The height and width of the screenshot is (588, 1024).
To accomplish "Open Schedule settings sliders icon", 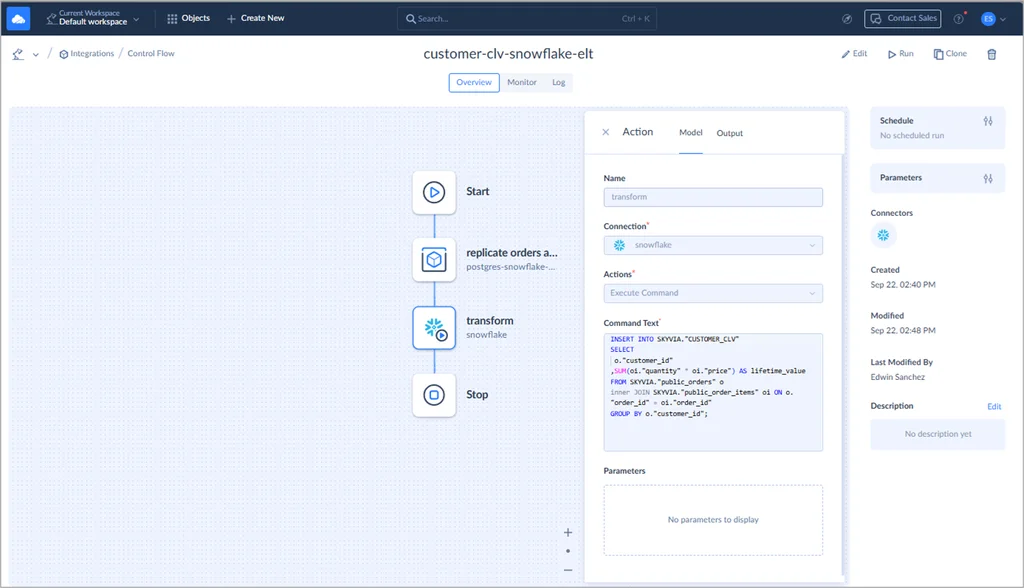I will [x=988, y=121].
